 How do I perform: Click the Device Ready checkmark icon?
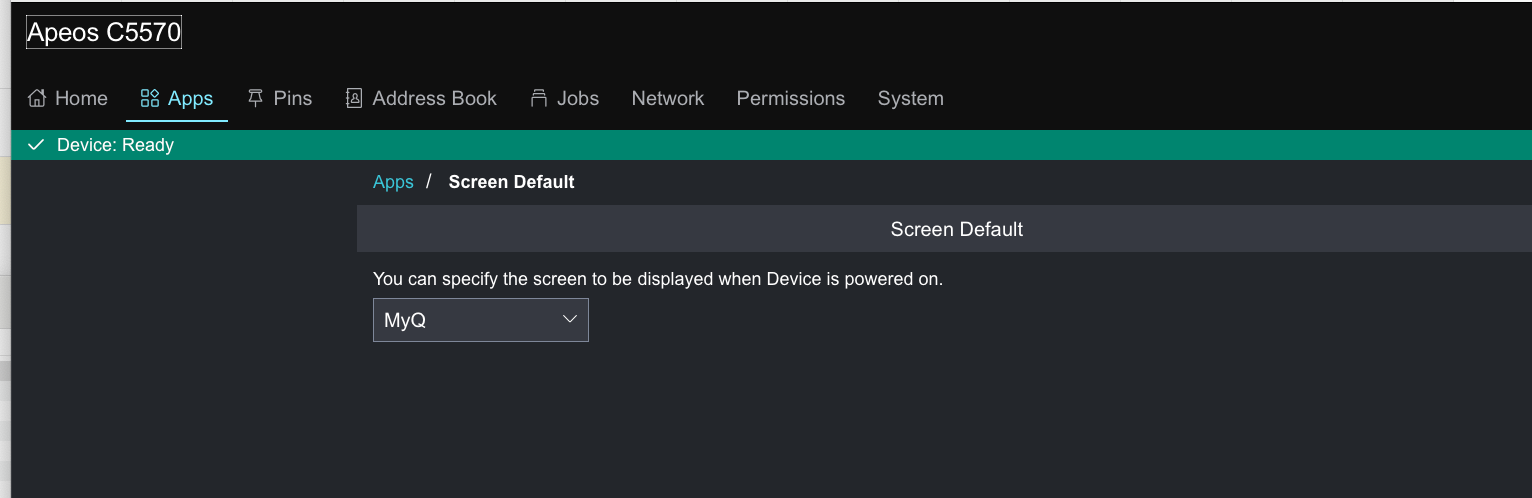coord(36,145)
